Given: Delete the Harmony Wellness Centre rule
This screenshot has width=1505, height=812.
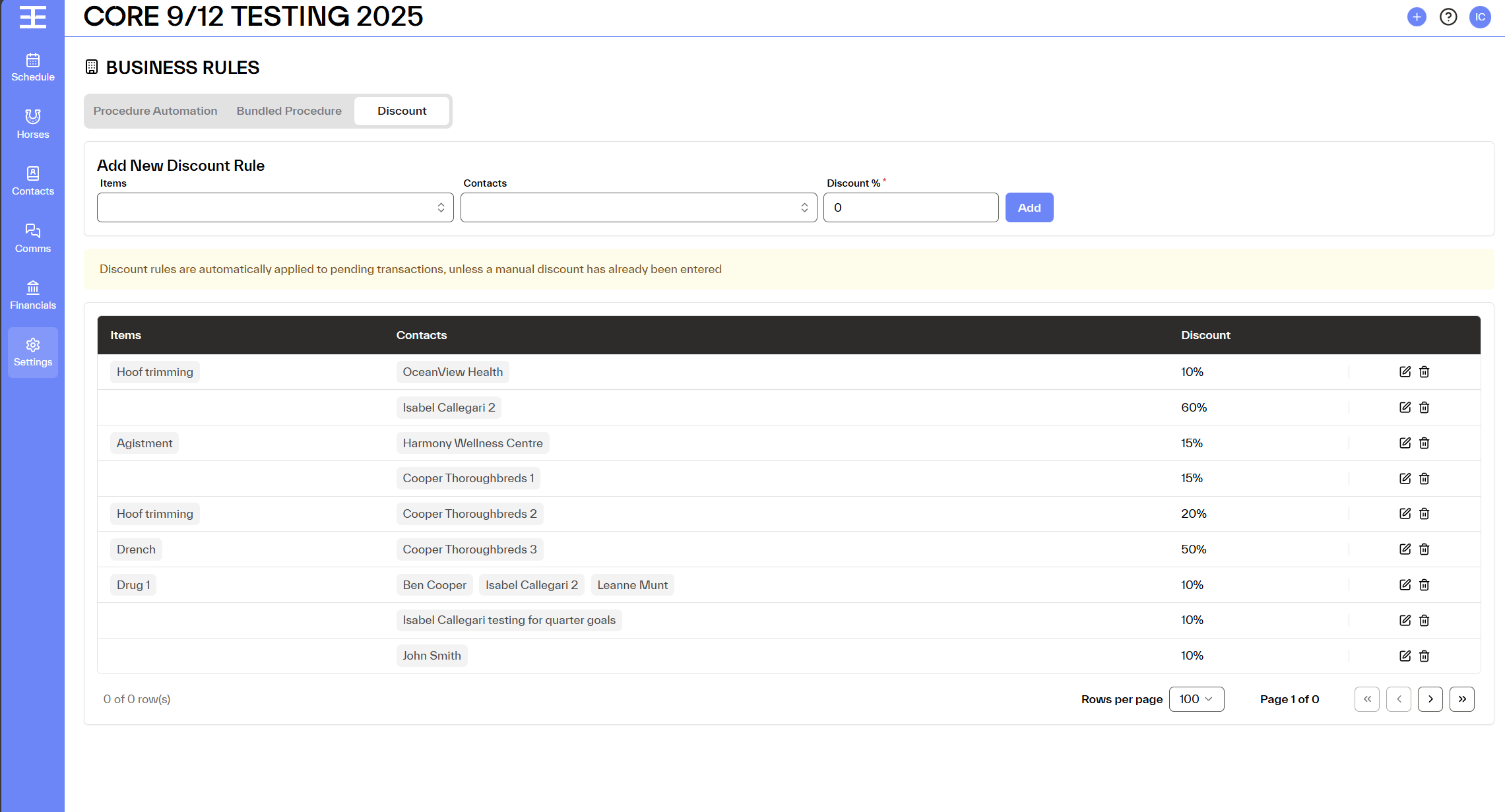Looking at the screenshot, I should [1424, 443].
